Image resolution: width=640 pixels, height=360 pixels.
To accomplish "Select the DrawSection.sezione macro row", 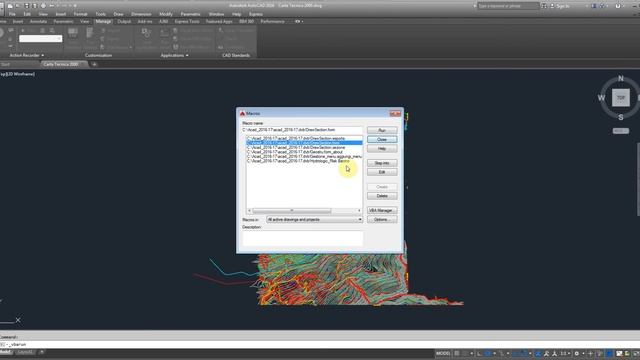I will (304, 147).
